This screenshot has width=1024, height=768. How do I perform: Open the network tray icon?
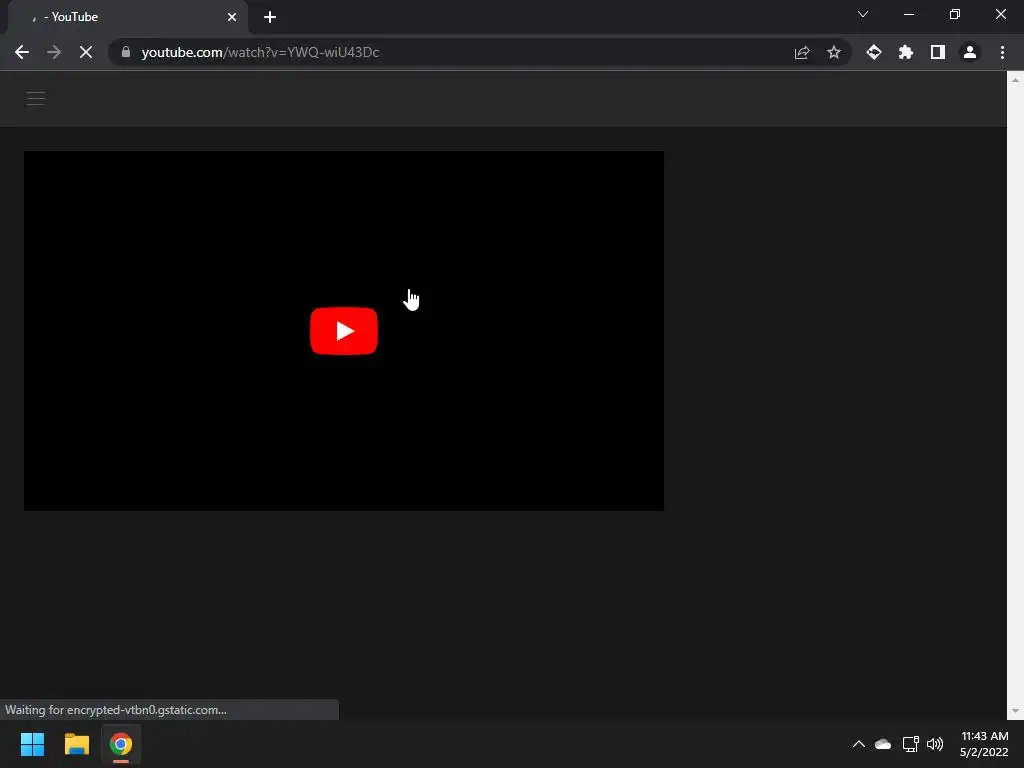coord(910,744)
